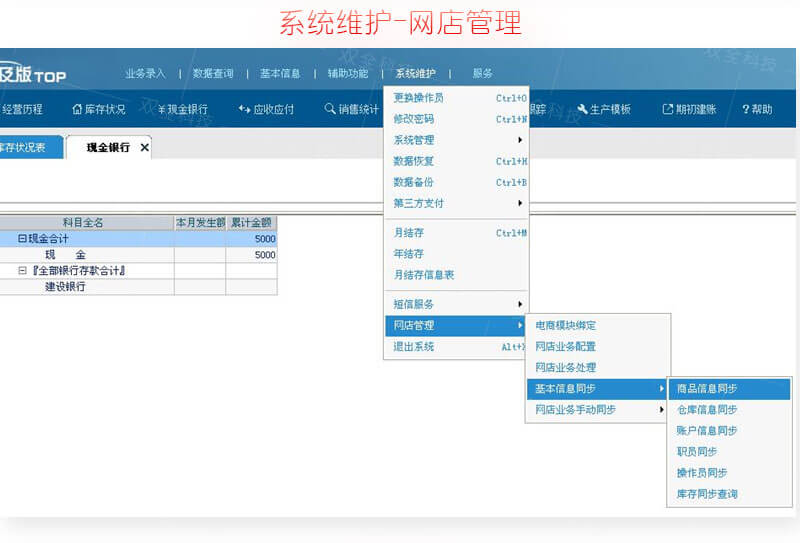800x543 pixels.
Task: Expand the 系统管理 submenu
Action: pyautogui.click(x=457, y=140)
